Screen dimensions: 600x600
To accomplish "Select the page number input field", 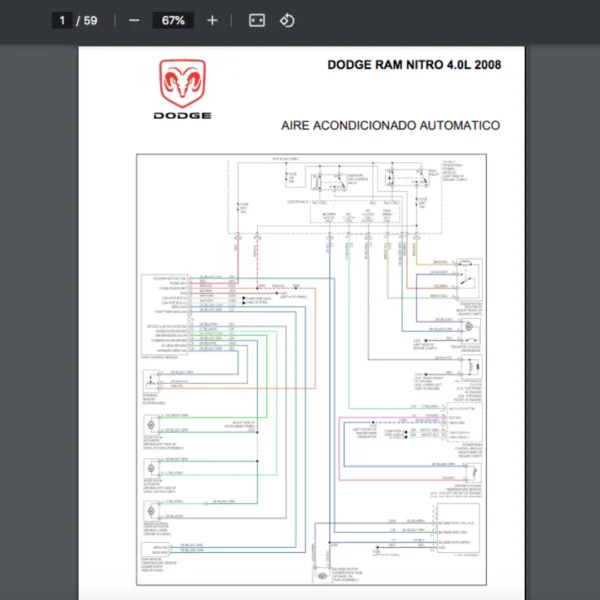I will click(x=62, y=20).
